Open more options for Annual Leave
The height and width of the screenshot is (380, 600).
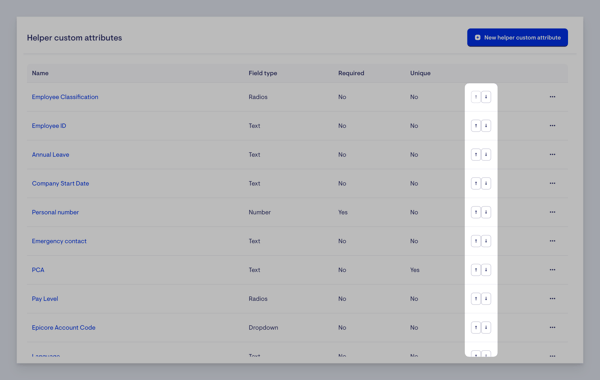point(552,155)
